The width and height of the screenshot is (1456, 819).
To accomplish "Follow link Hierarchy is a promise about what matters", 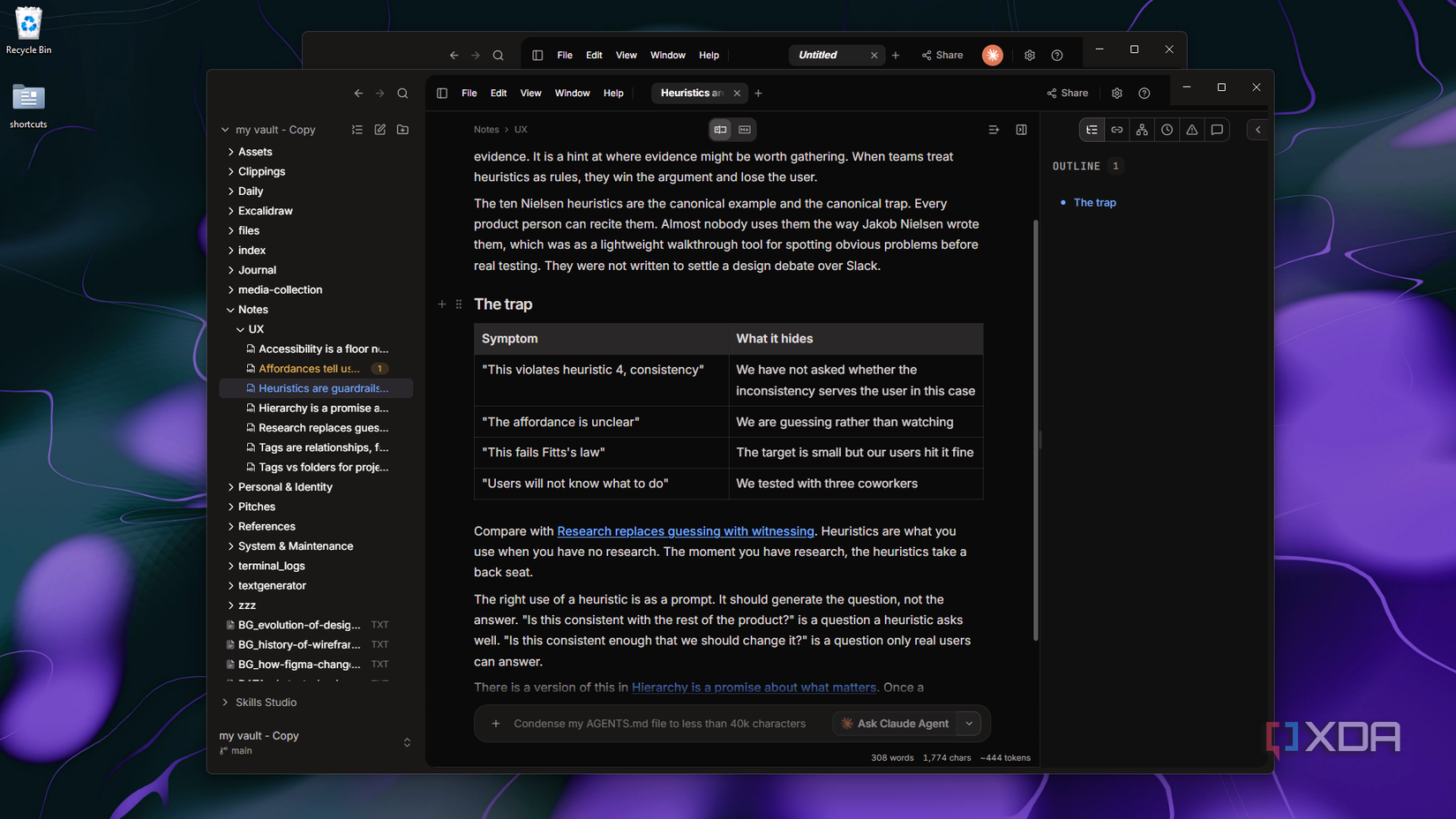I will click(x=754, y=688).
